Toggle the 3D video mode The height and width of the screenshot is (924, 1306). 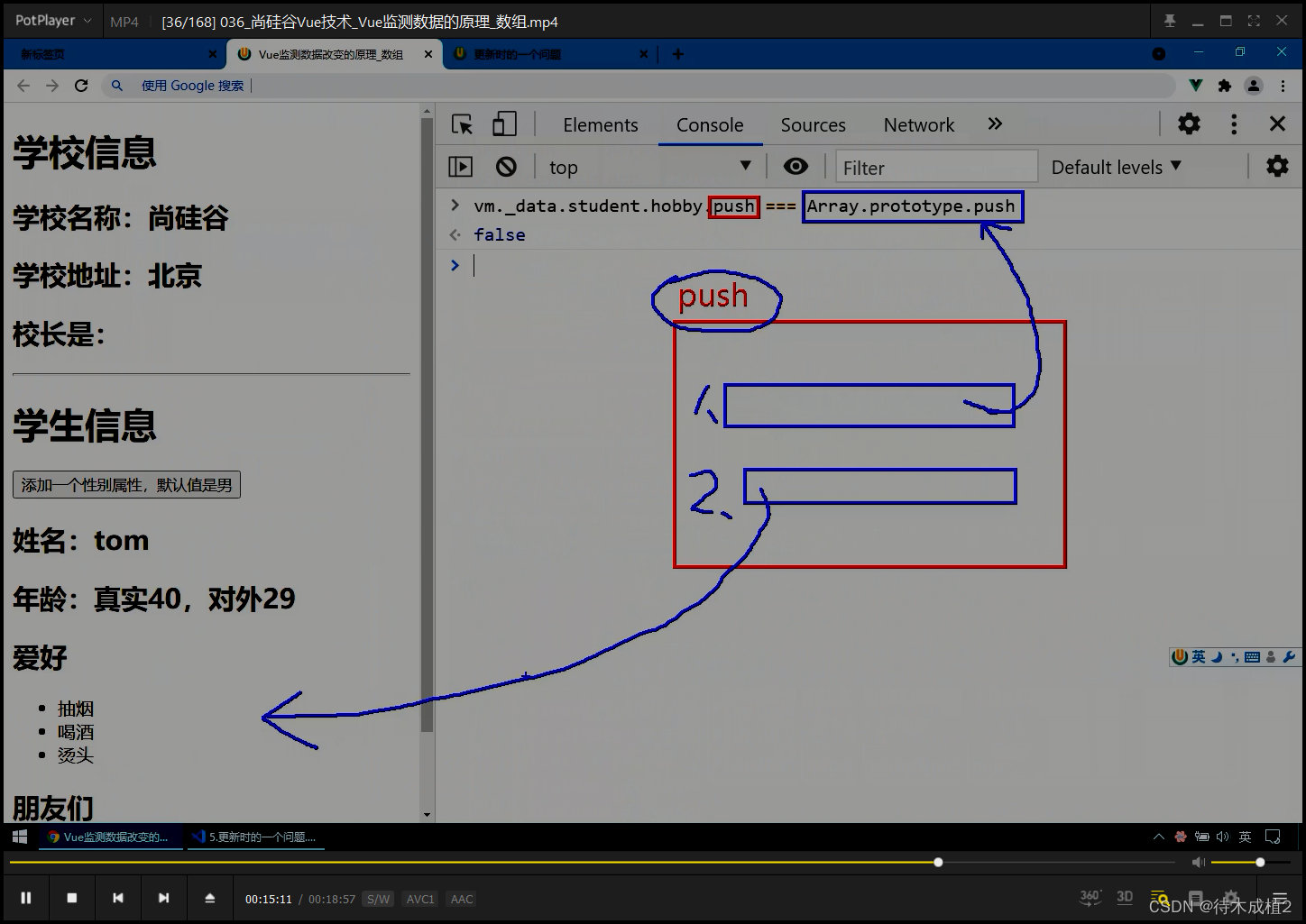click(1125, 897)
